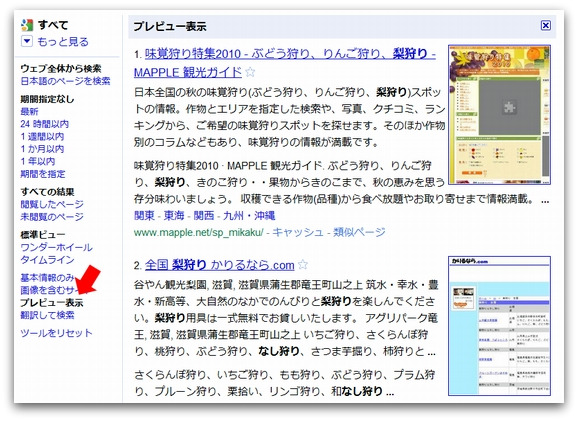The height and width of the screenshot is (421, 578).
Task: Switch to タイムライン view
Action: coord(47,260)
